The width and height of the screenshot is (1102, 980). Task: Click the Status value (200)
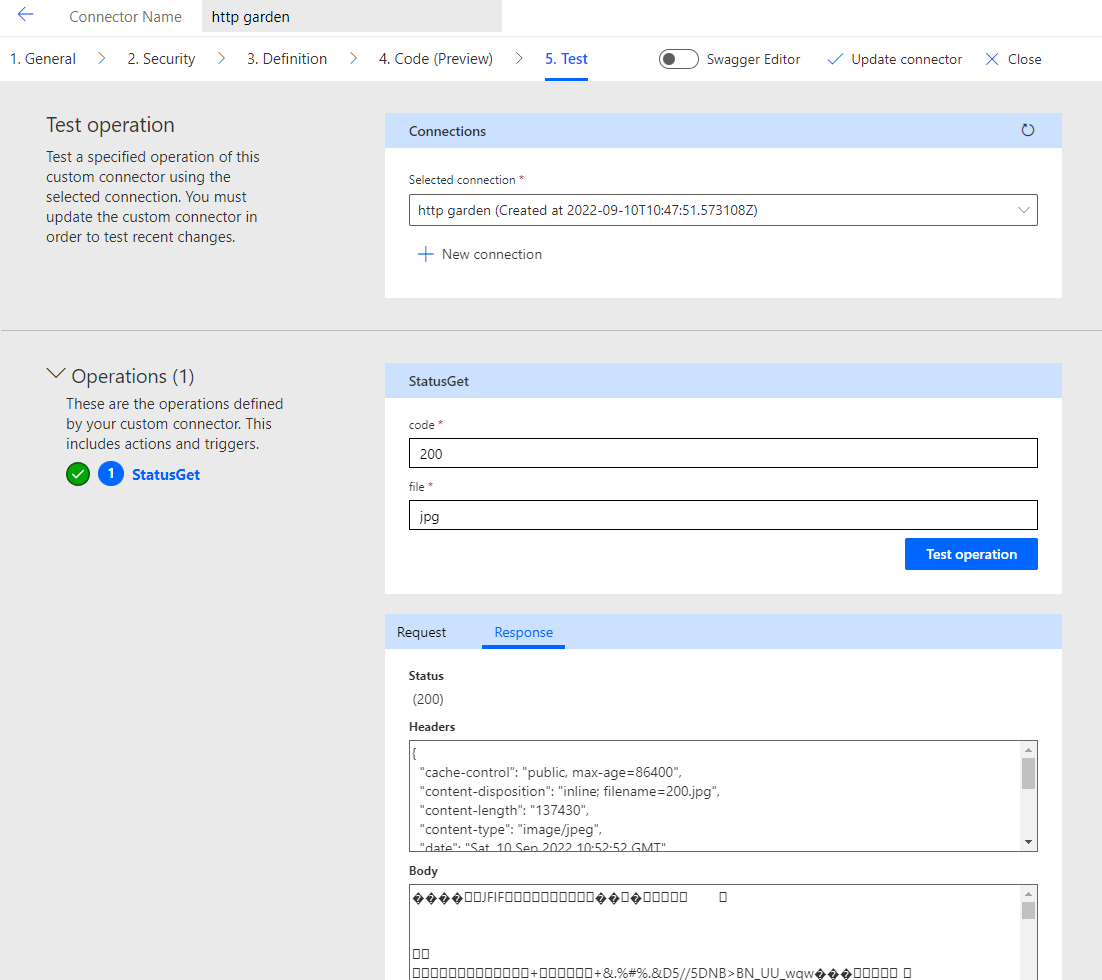(428, 699)
